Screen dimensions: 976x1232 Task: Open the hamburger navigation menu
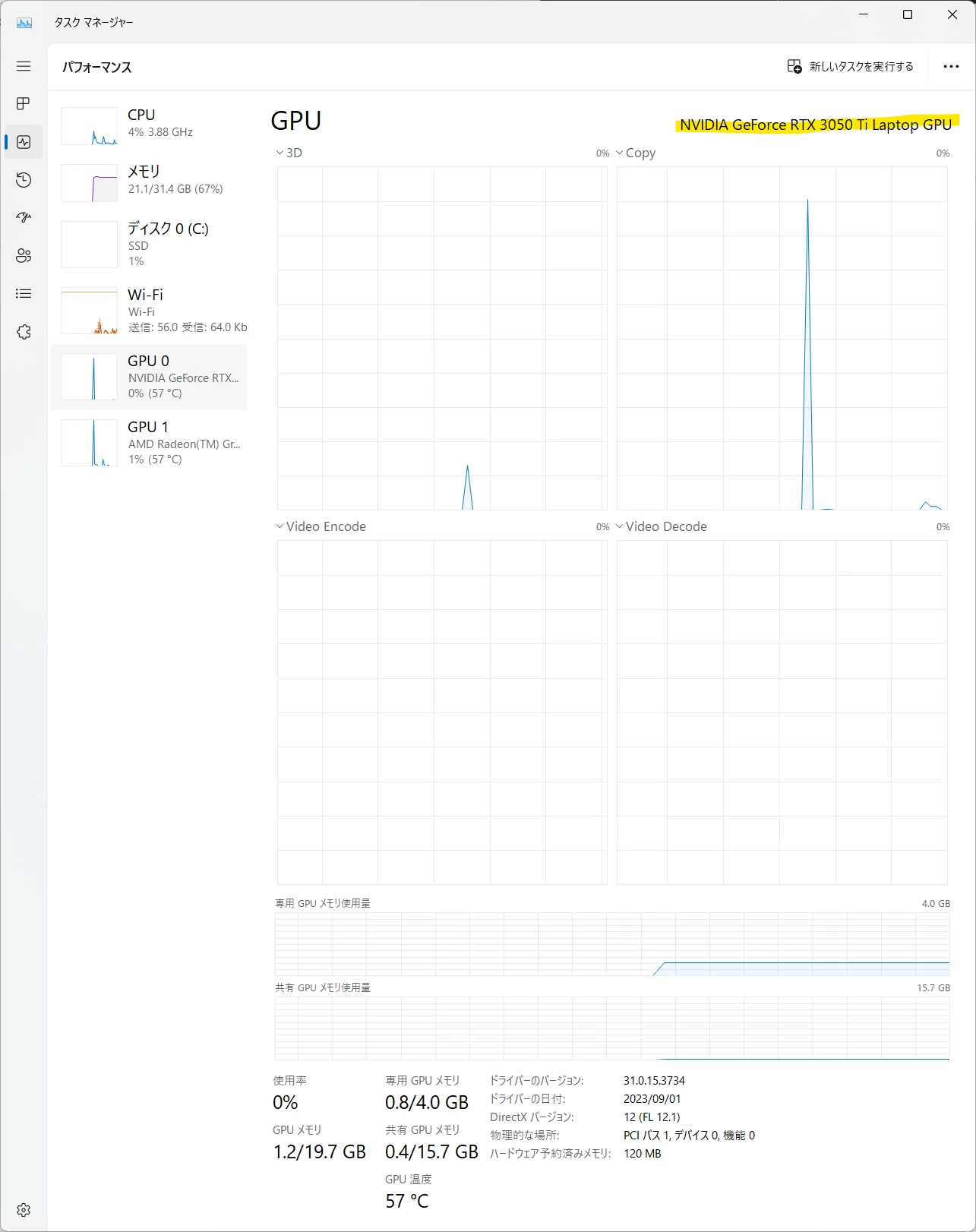pos(24,66)
